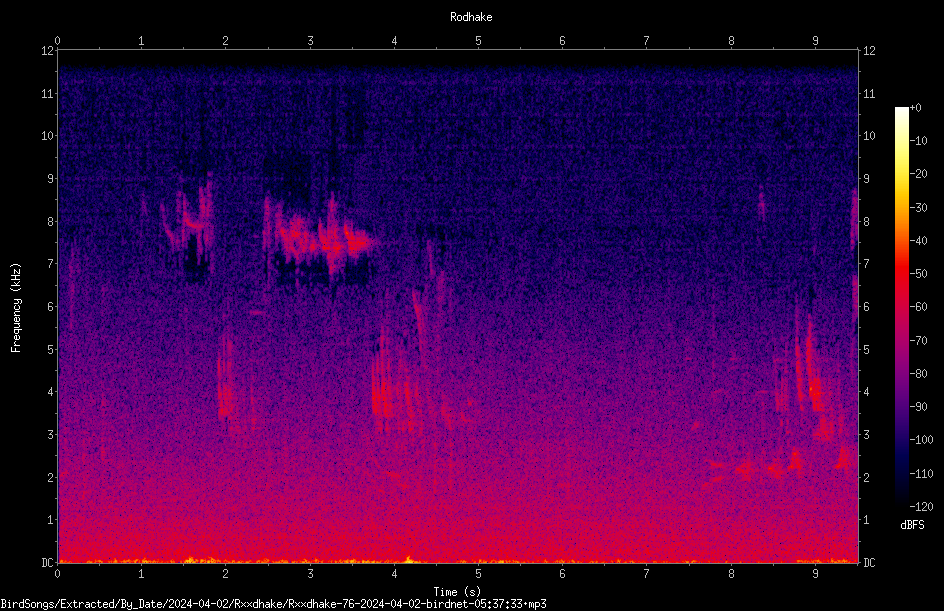The height and width of the screenshot is (611, 944).
Task: Click the dBFS label under color scale
Action: tap(912, 525)
